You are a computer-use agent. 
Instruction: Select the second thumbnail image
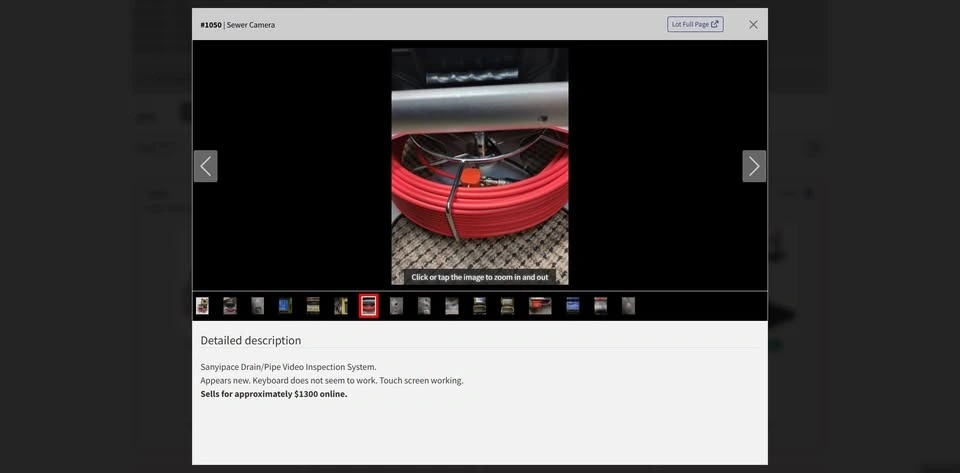pyautogui.click(x=230, y=306)
